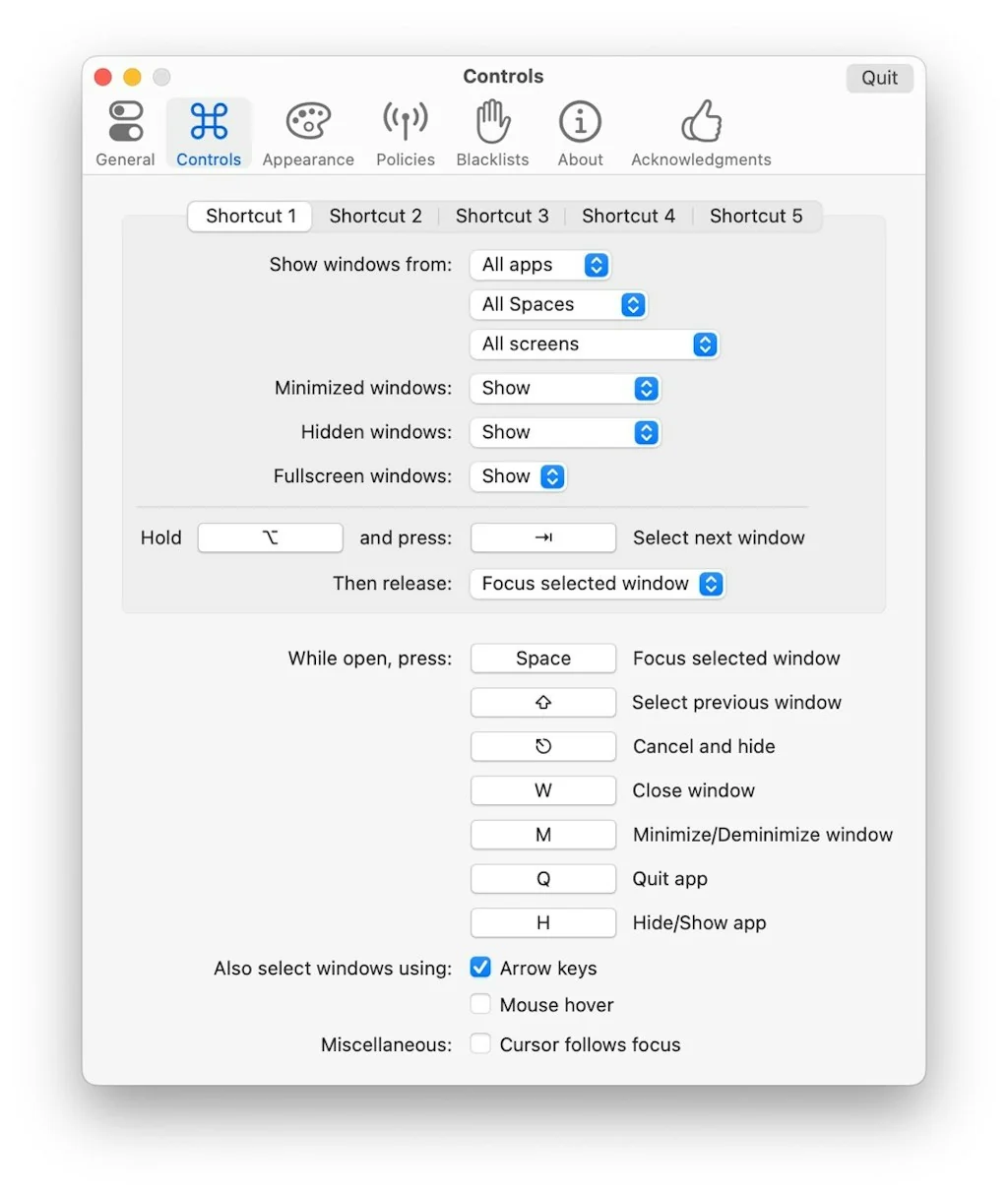Select the Shortcut 5 tab

[x=756, y=216]
